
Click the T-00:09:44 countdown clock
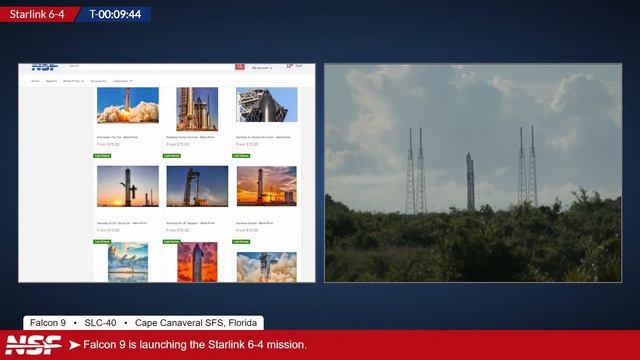[116, 14]
